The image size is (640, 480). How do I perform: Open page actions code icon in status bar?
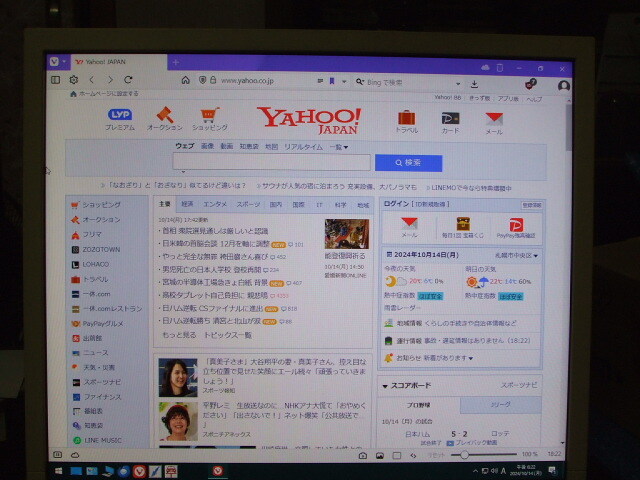pyautogui.click(x=413, y=456)
